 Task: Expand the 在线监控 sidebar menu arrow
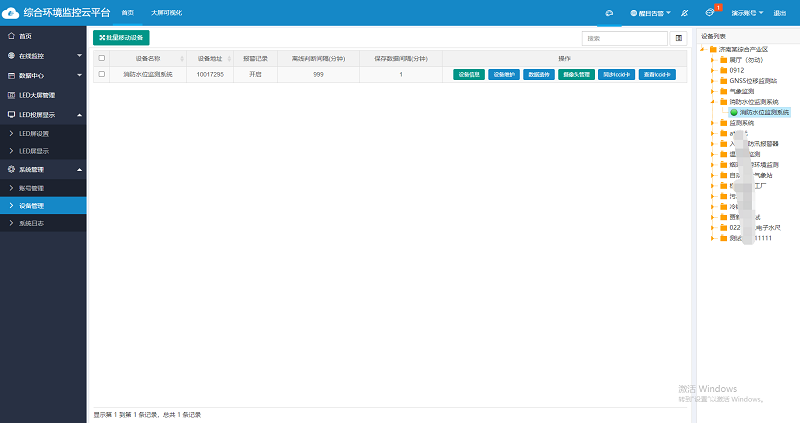80,56
